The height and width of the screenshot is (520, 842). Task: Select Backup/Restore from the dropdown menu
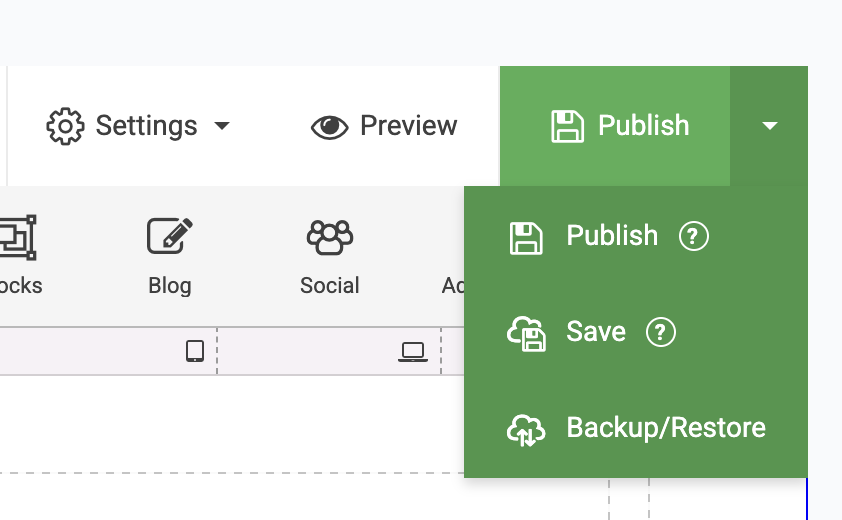click(x=666, y=428)
